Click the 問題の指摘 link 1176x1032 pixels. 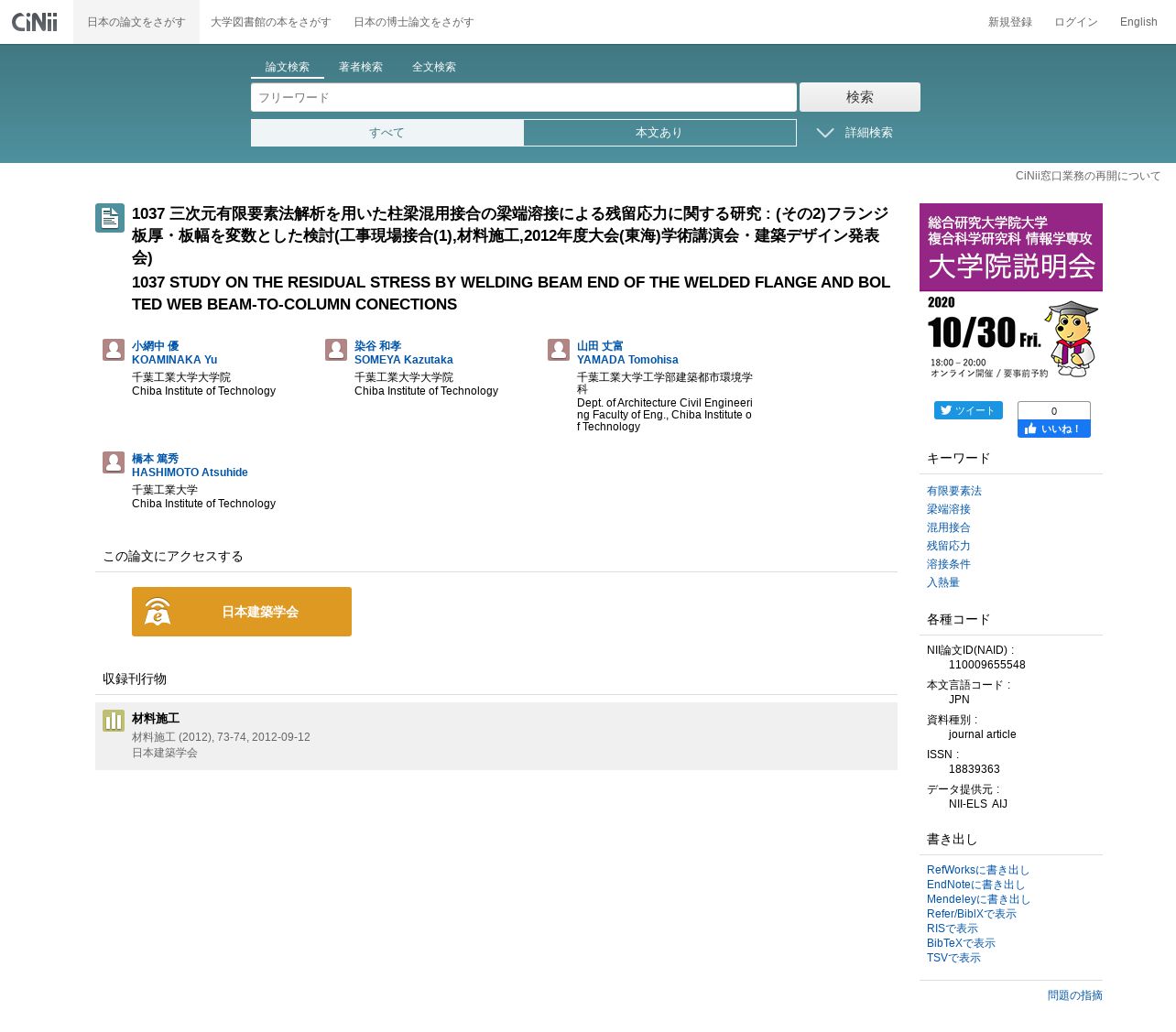(1075, 995)
